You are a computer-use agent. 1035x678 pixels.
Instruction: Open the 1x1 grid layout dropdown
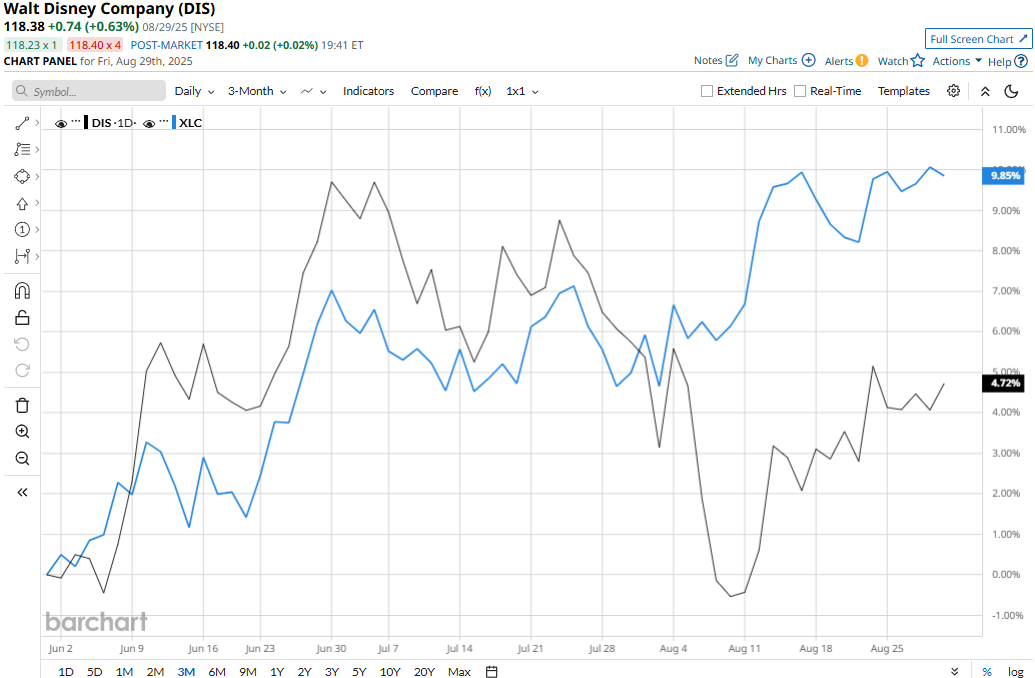pyautogui.click(x=522, y=91)
